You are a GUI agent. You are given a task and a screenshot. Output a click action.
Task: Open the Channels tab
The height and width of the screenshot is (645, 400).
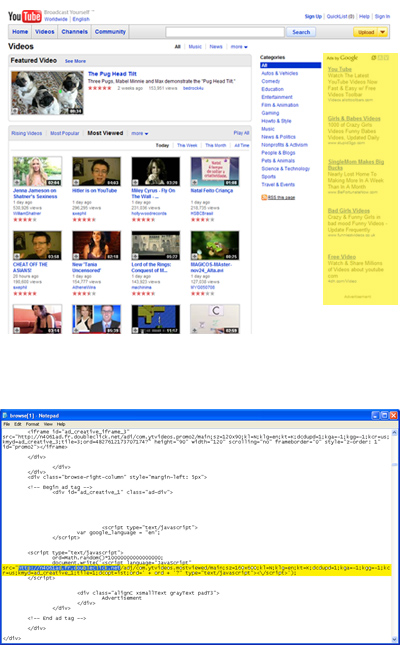[x=74, y=32]
